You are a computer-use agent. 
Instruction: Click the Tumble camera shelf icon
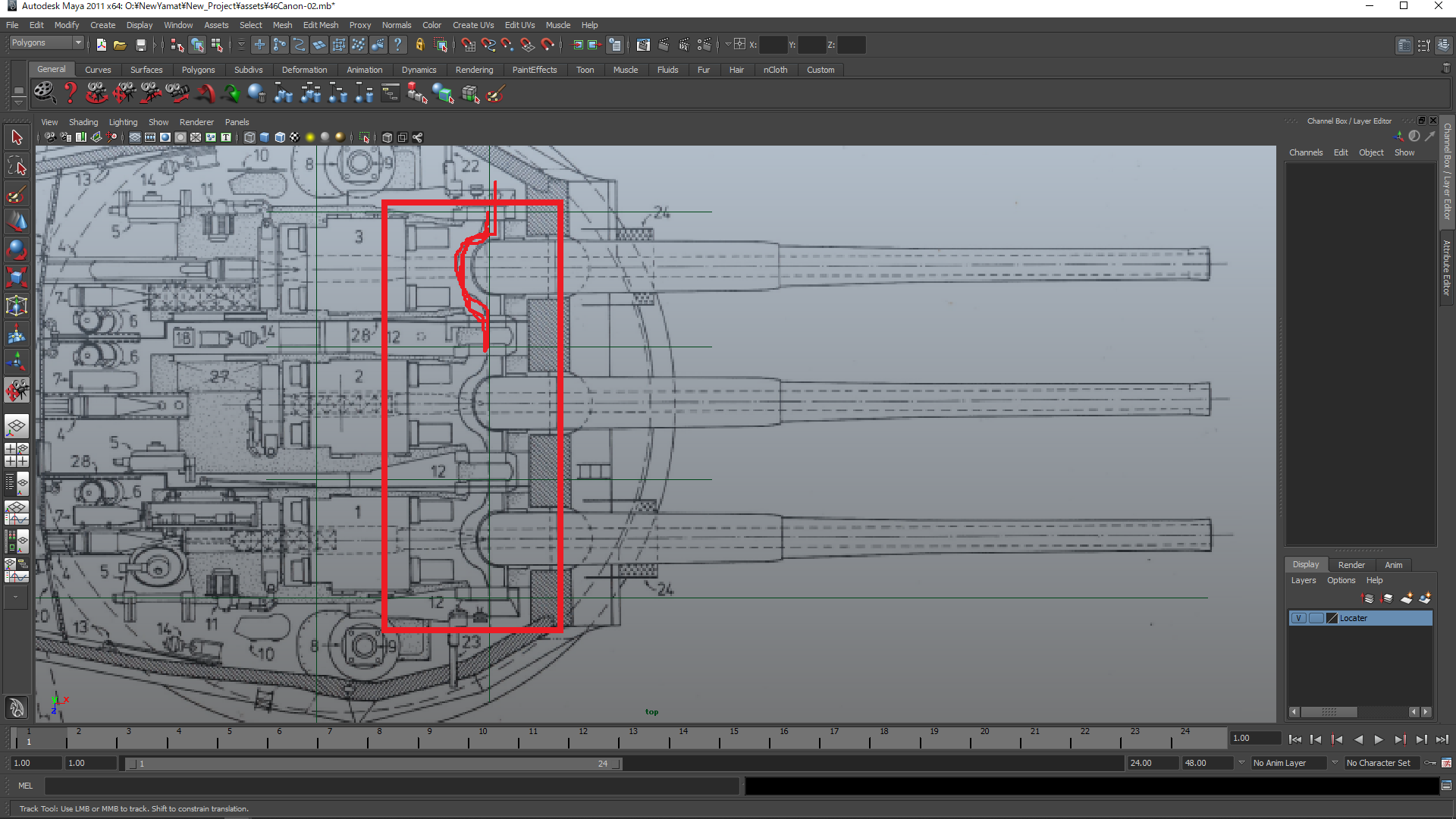(97, 93)
